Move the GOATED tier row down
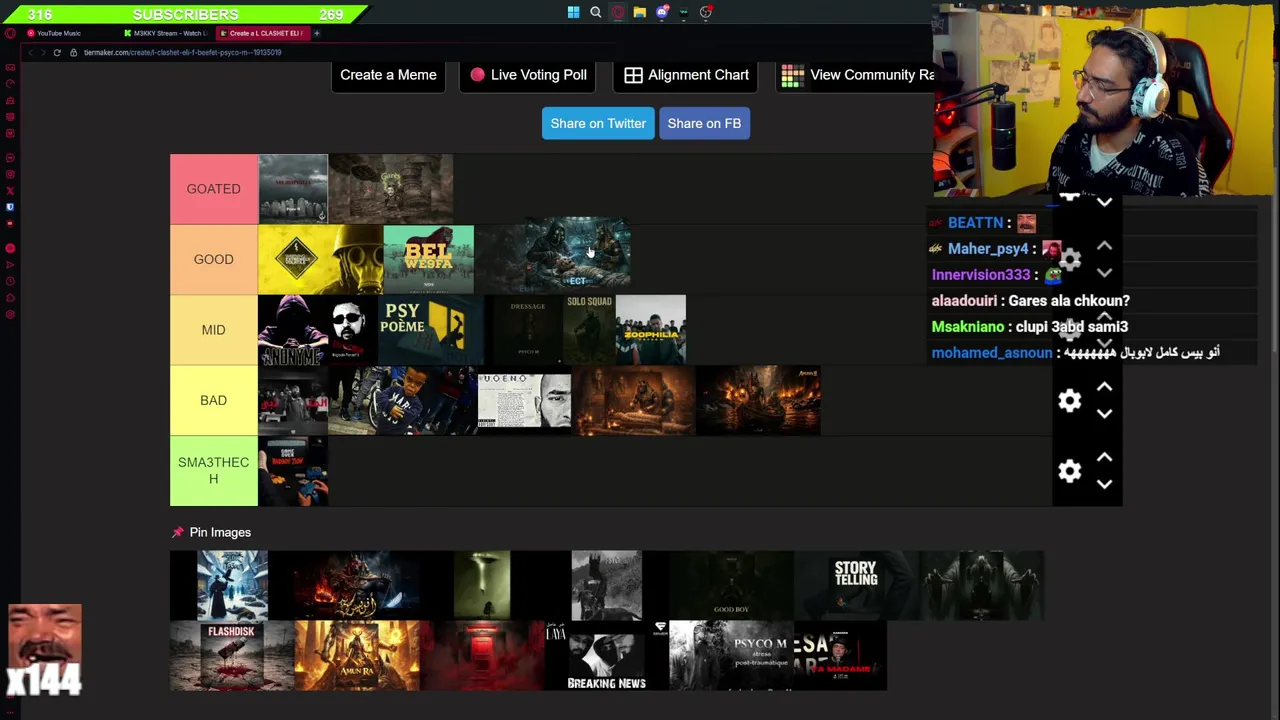This screenshot has height=720, width=1280. pyautogui.click(x=1104, y=203)
